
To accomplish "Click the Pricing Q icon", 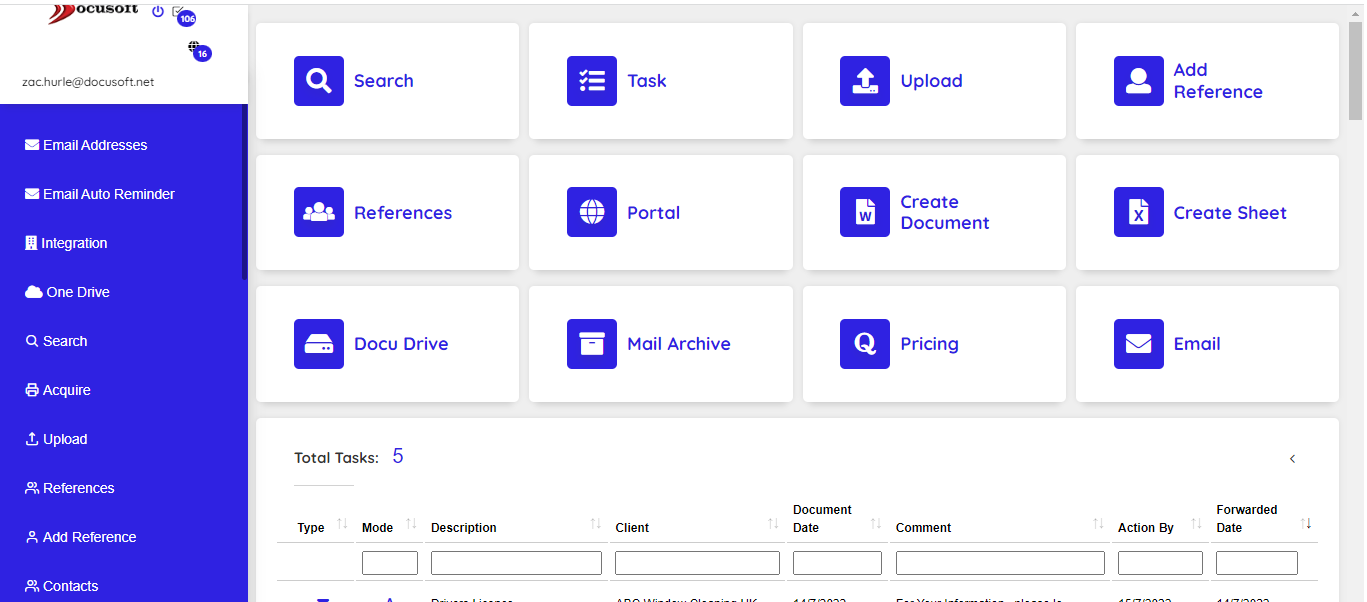I will [864, 344].
